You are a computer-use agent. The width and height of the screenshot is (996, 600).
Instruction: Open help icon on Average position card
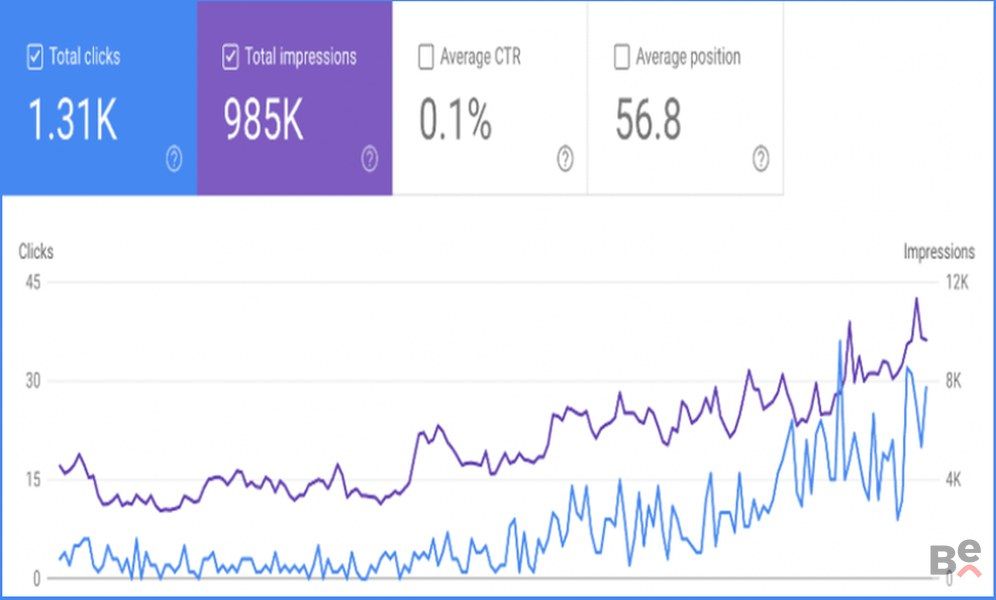(x=761, y=159)
